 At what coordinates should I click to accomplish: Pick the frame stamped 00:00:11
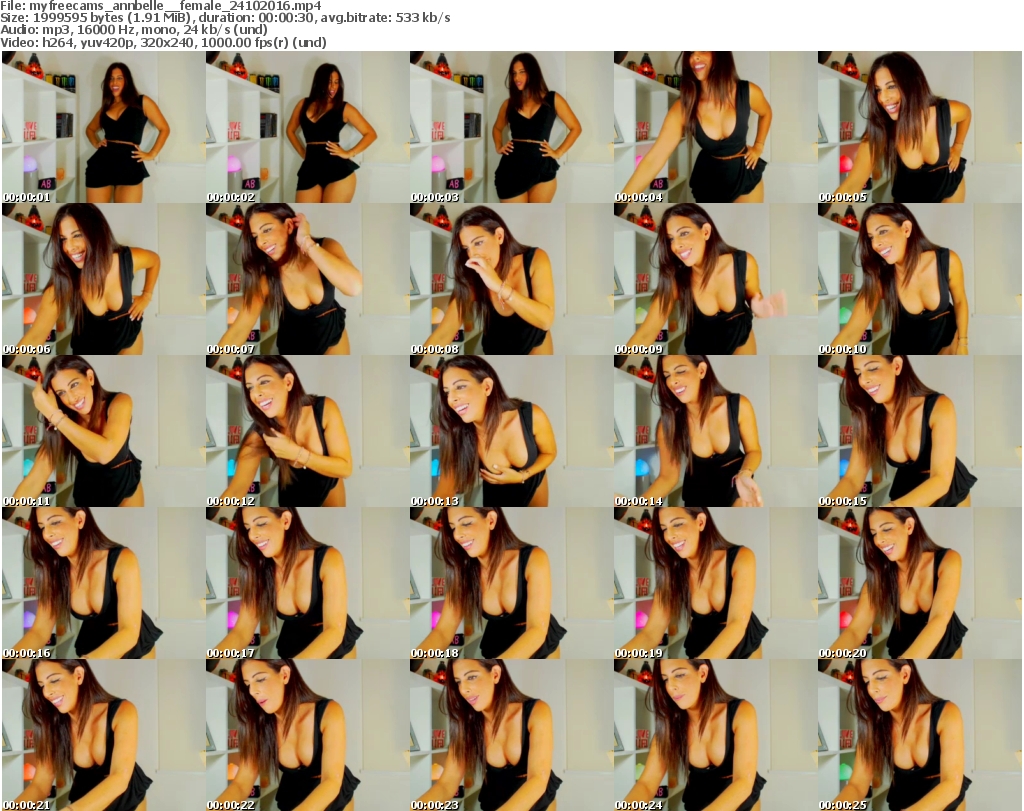pos(103,431)
